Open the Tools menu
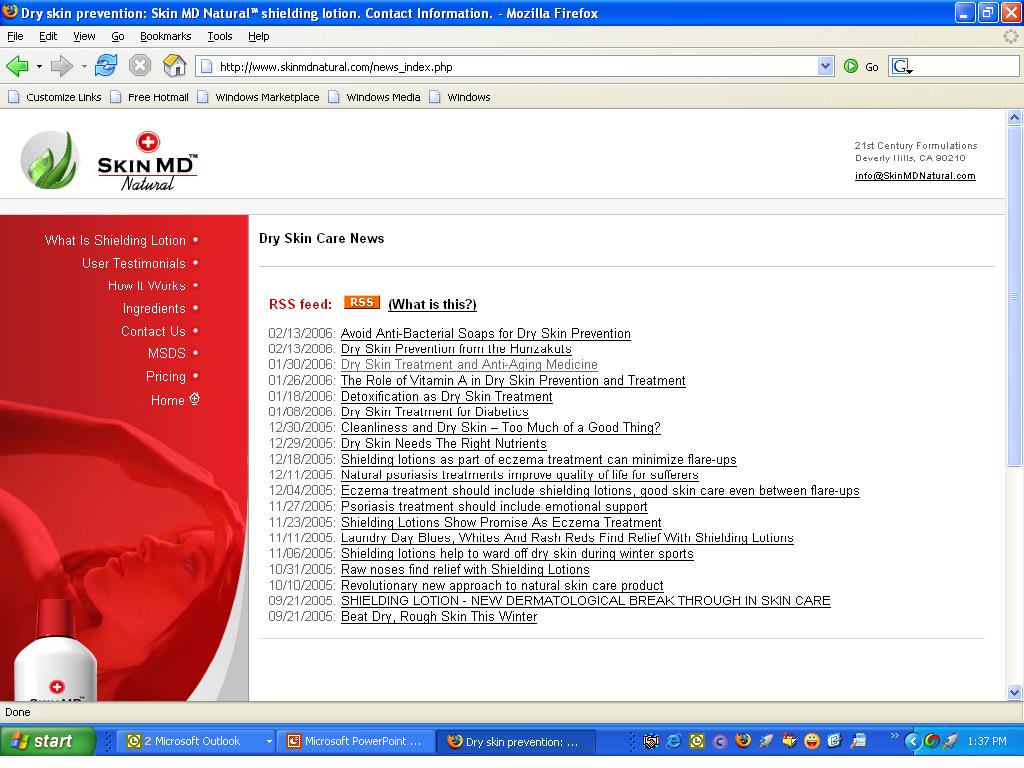The image size is (1024, 768). [219, 36]
